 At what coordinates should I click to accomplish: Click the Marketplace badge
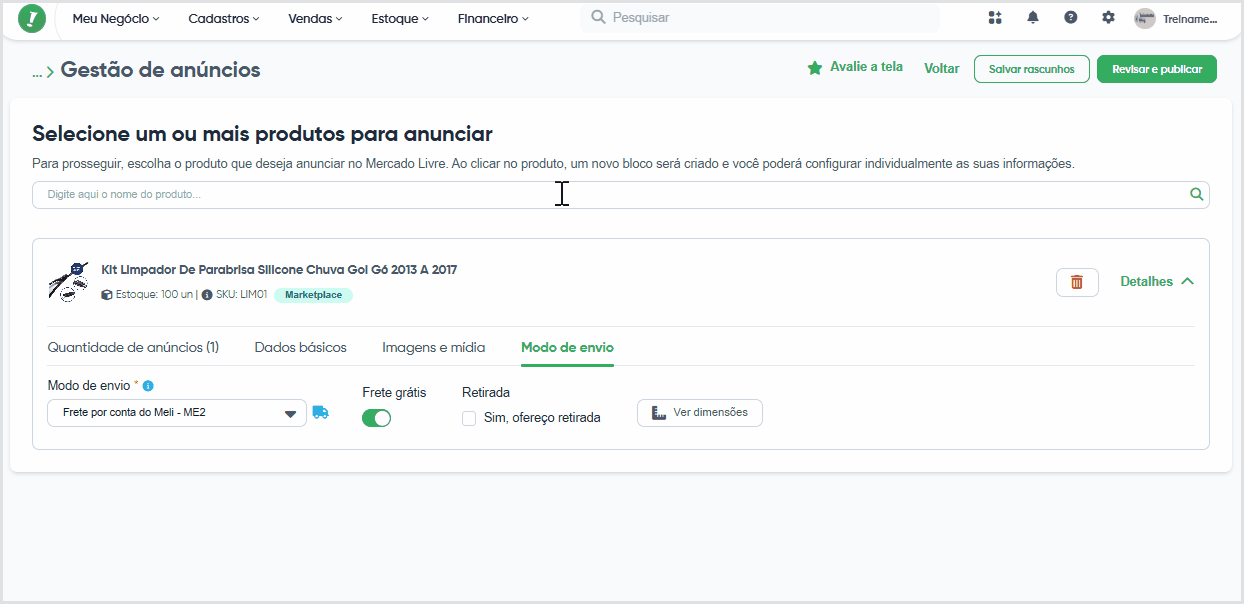[x=313, y=295]
